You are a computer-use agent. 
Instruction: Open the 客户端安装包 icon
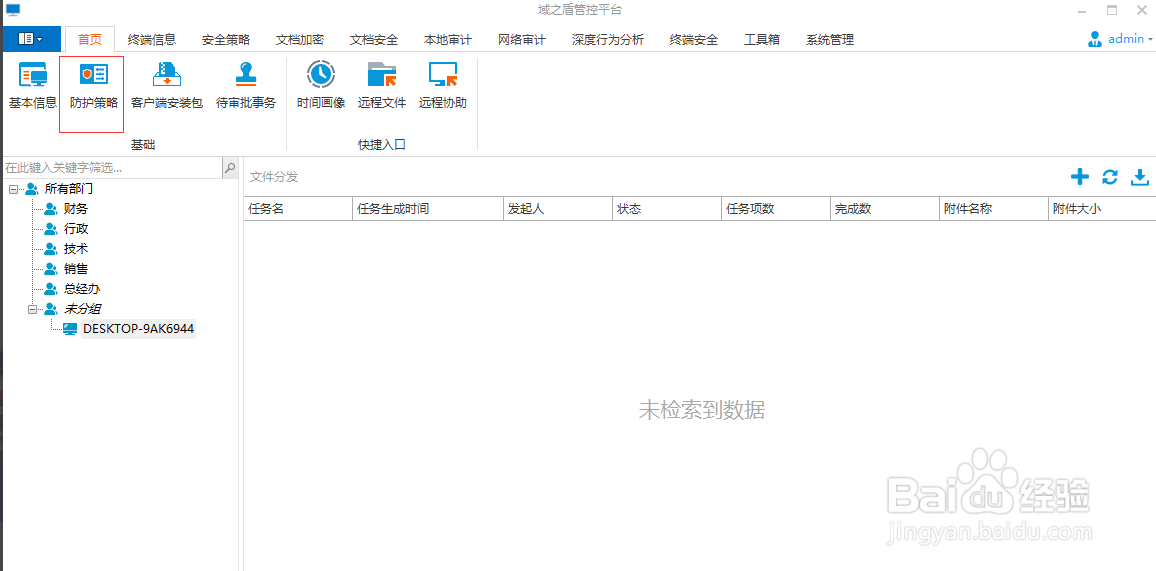coord(167,87)
